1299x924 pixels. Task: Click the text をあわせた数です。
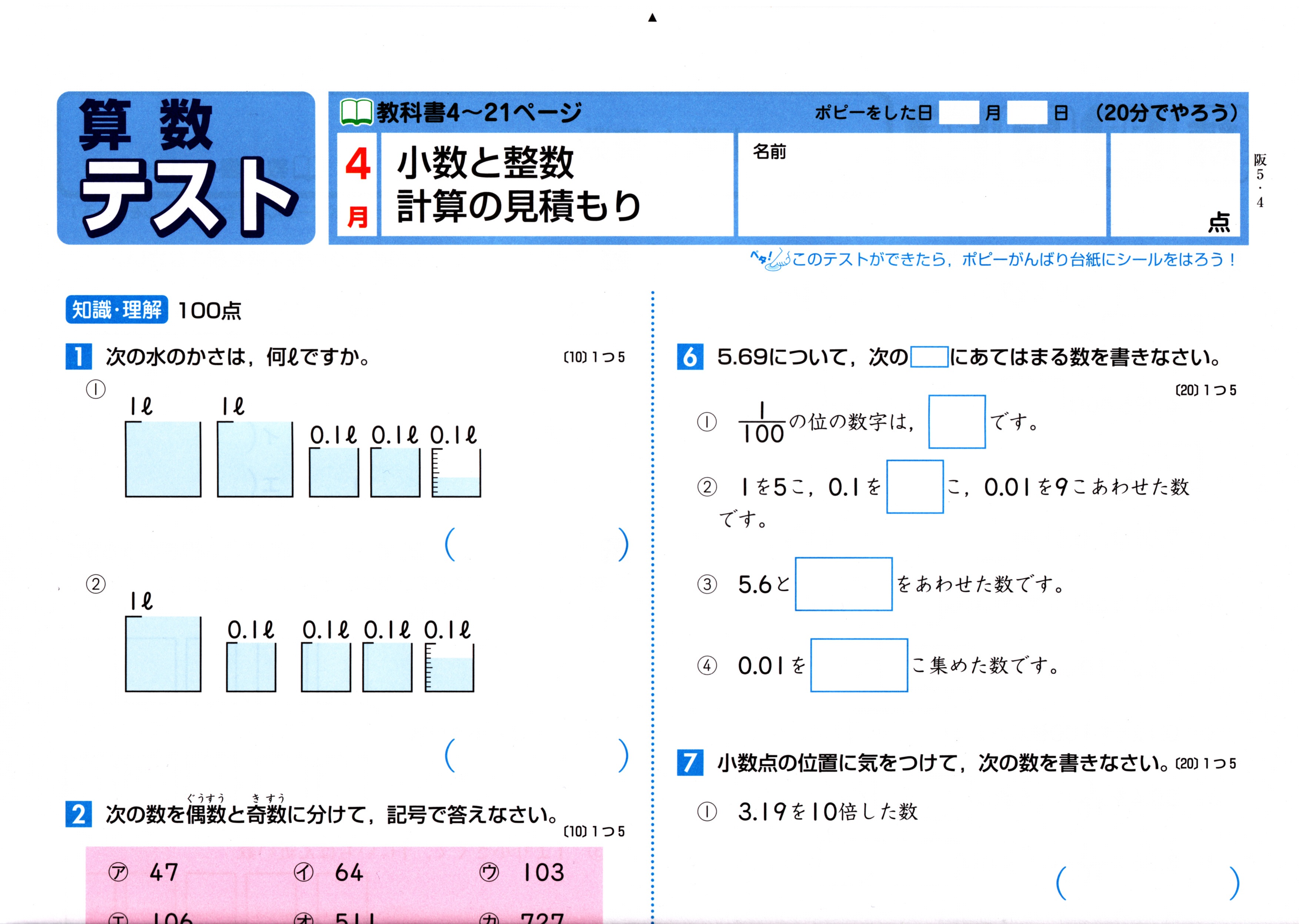pyautogui.click(x=981, y=584)
